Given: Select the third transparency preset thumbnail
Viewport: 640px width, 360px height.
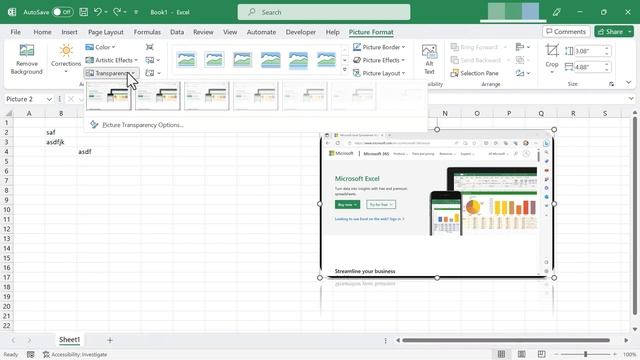Looking at the screenshot, I should (207, 96).
